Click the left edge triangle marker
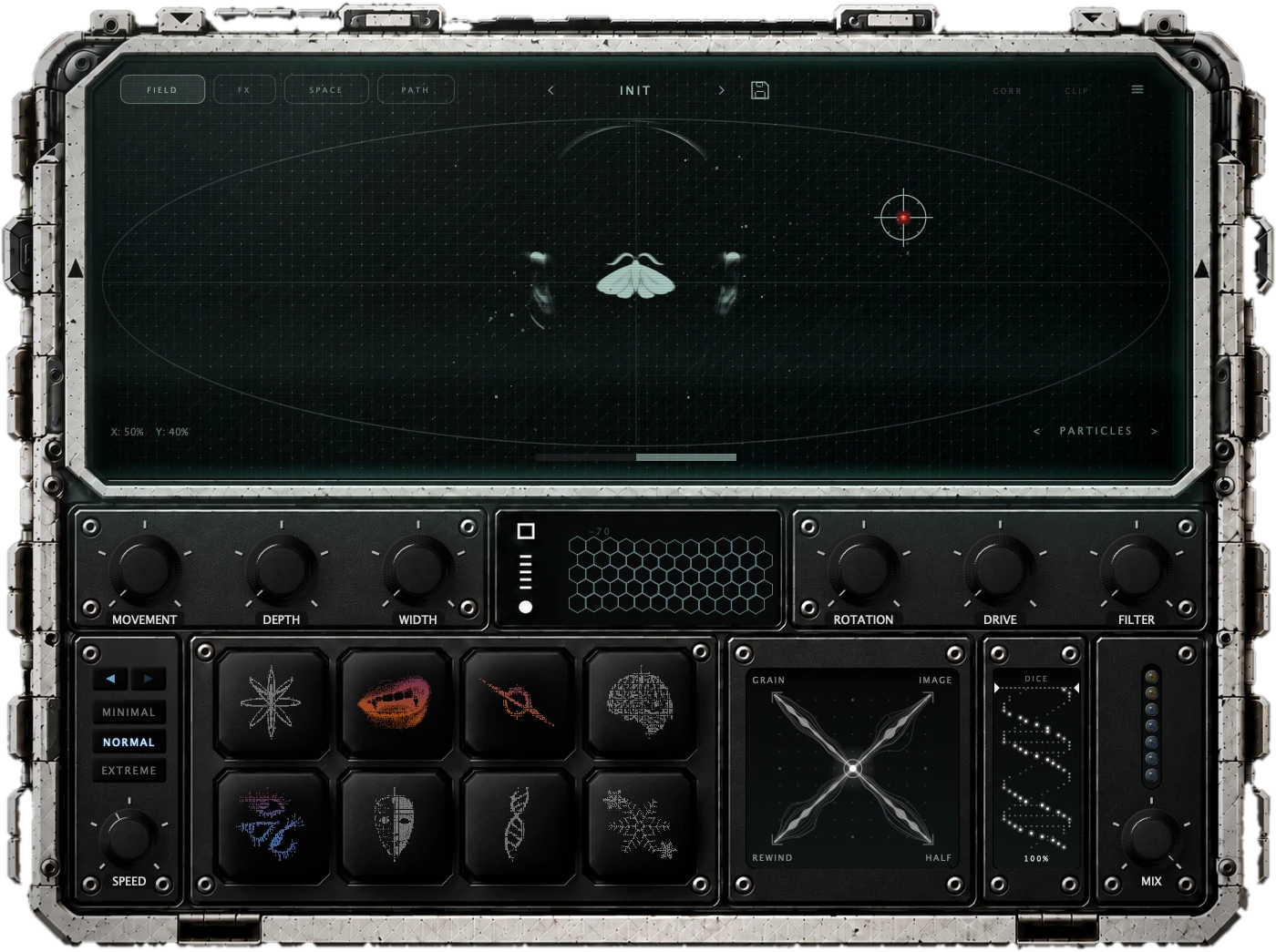The image size is (1276, 952). pos(76,268)
